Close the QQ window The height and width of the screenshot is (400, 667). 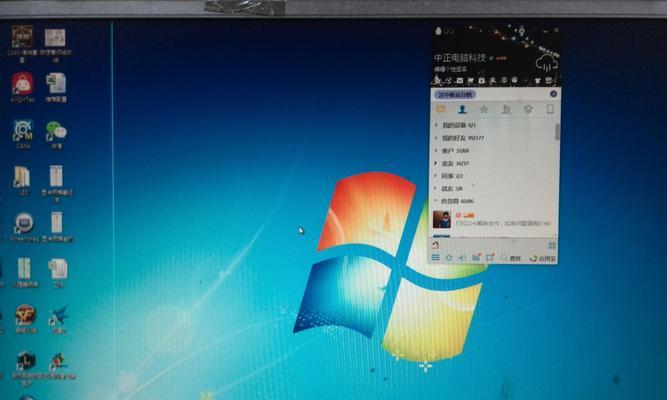pos(556,30)
